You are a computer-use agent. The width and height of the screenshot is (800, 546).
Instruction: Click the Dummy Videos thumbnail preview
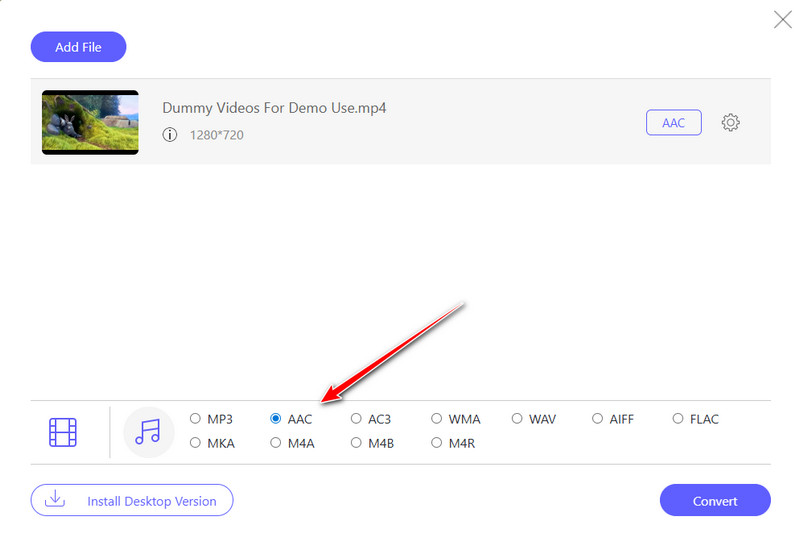pyautogui.click(x=90, y=122)
